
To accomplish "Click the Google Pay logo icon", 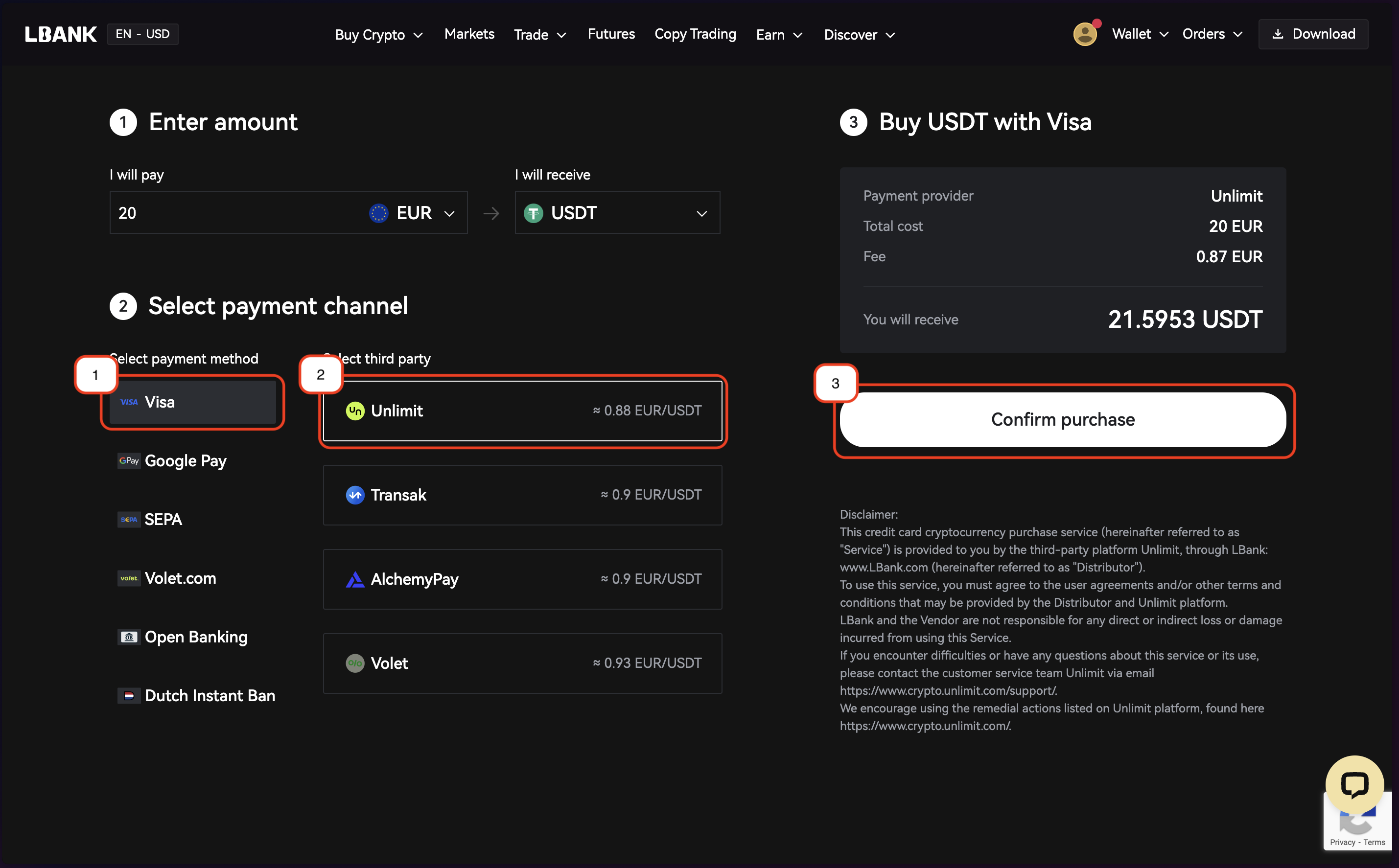I will point(129,461).
